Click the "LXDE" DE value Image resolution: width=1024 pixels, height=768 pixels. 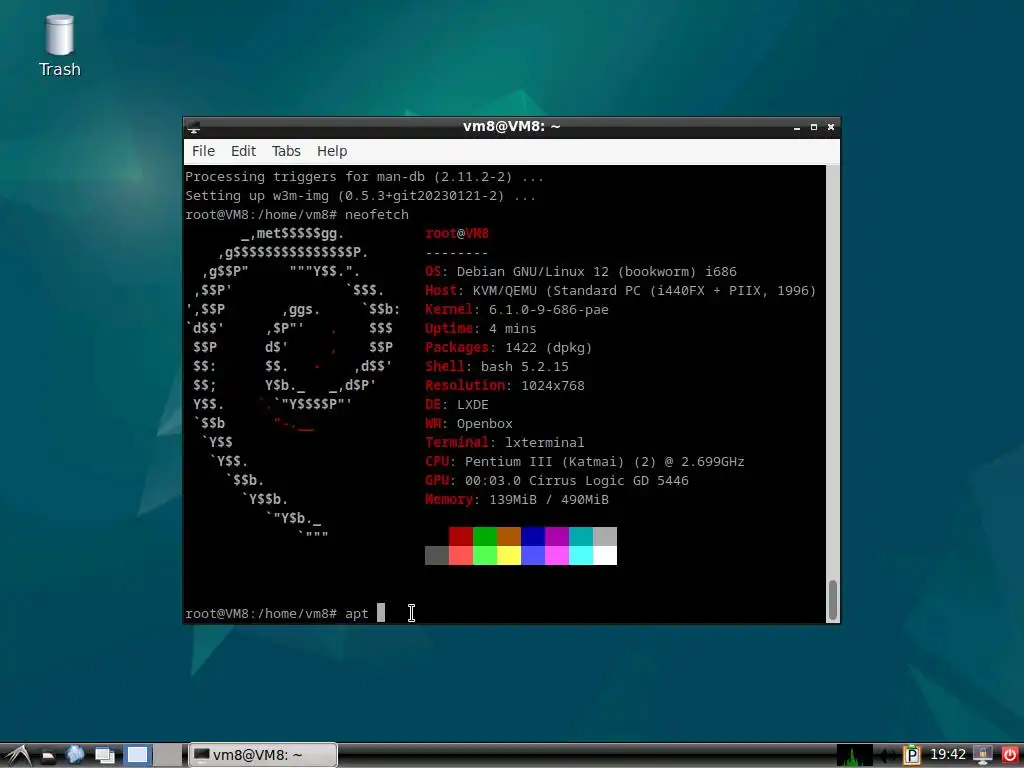tap(472, 404)
